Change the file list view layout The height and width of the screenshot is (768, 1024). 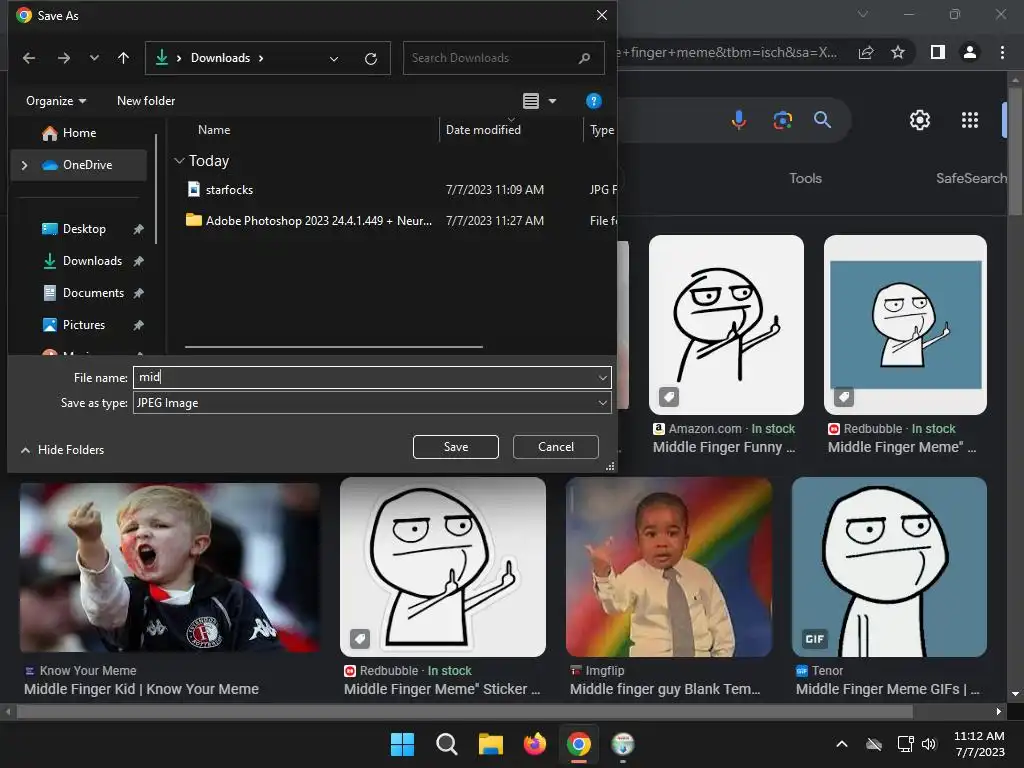[531, 101]
